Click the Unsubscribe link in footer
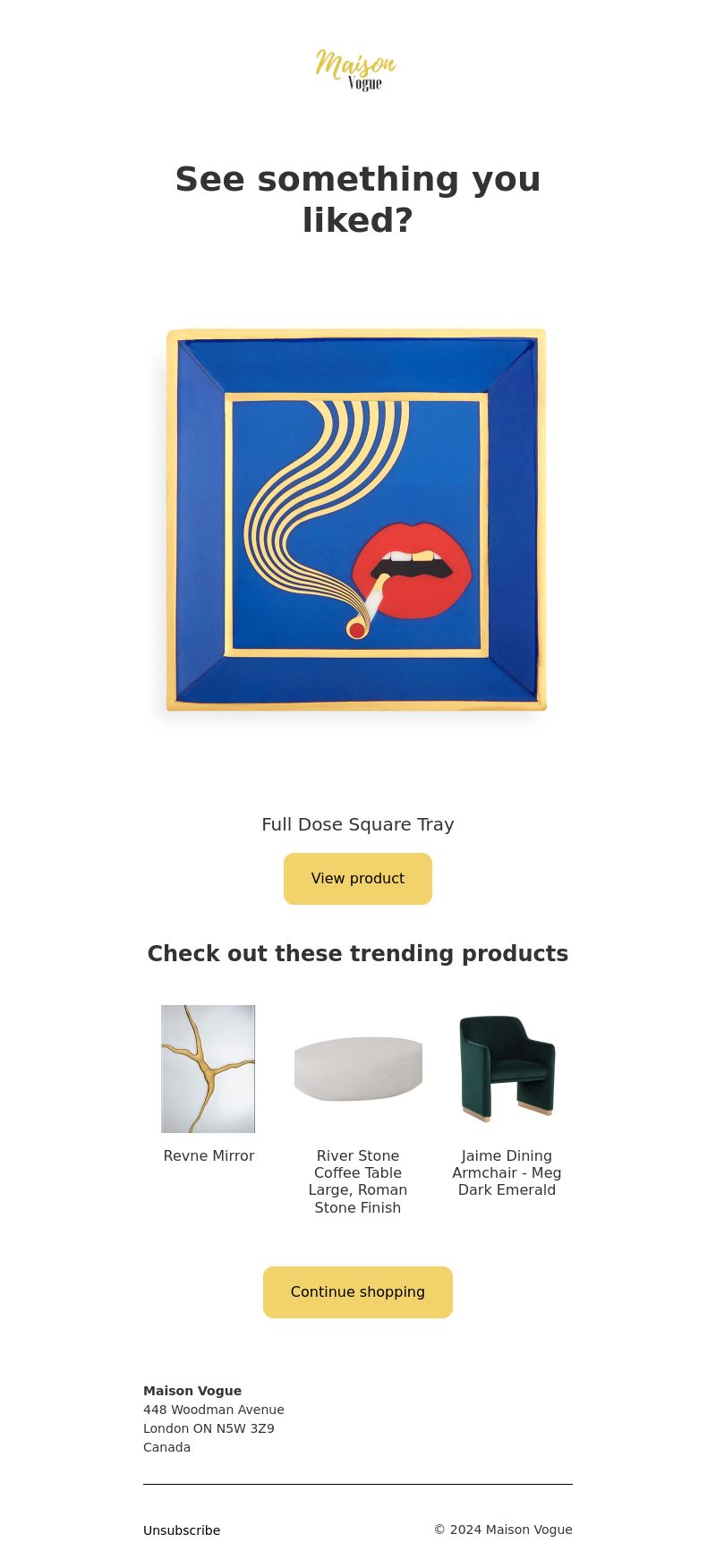716x1568 pixels. click(x=182, y=1530)
